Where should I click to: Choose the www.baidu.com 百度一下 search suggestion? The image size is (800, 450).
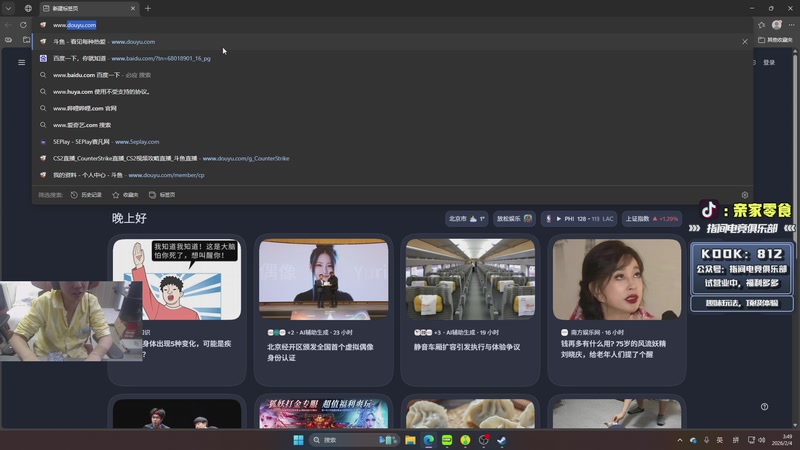[392, 75]
